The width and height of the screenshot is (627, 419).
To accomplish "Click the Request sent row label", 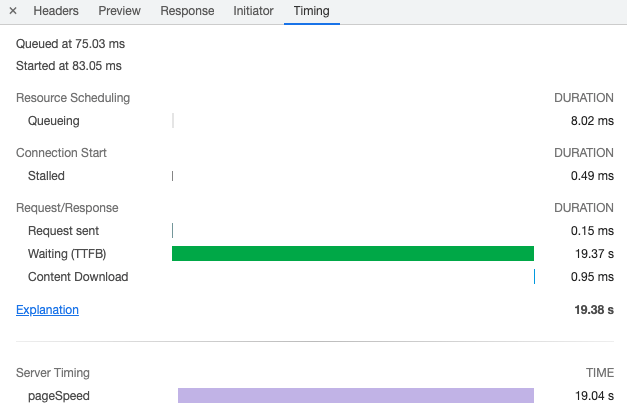I will click(64, 231).
